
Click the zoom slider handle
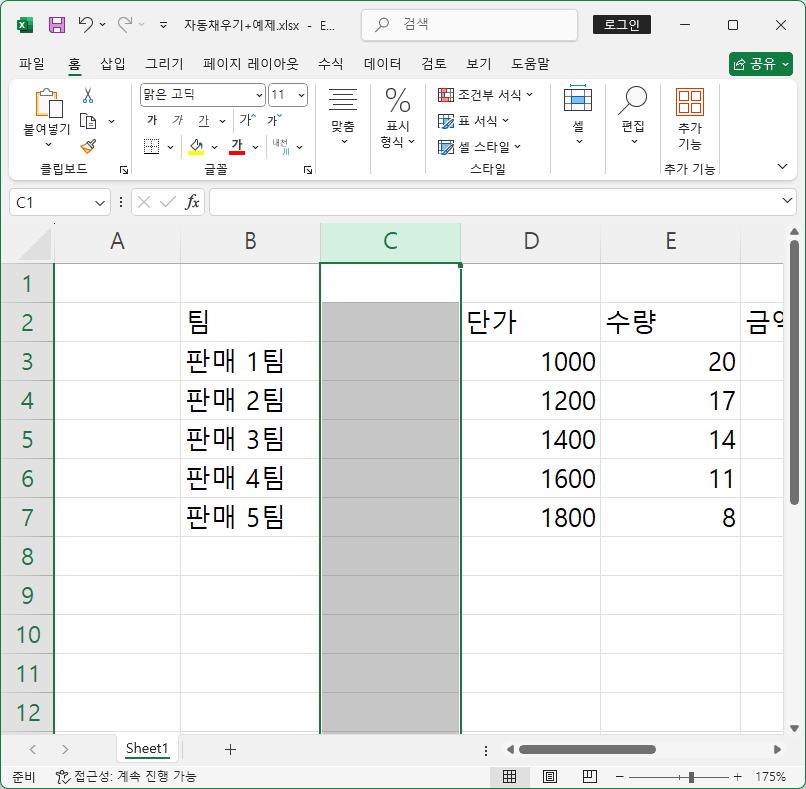click(x=691, y=777)
